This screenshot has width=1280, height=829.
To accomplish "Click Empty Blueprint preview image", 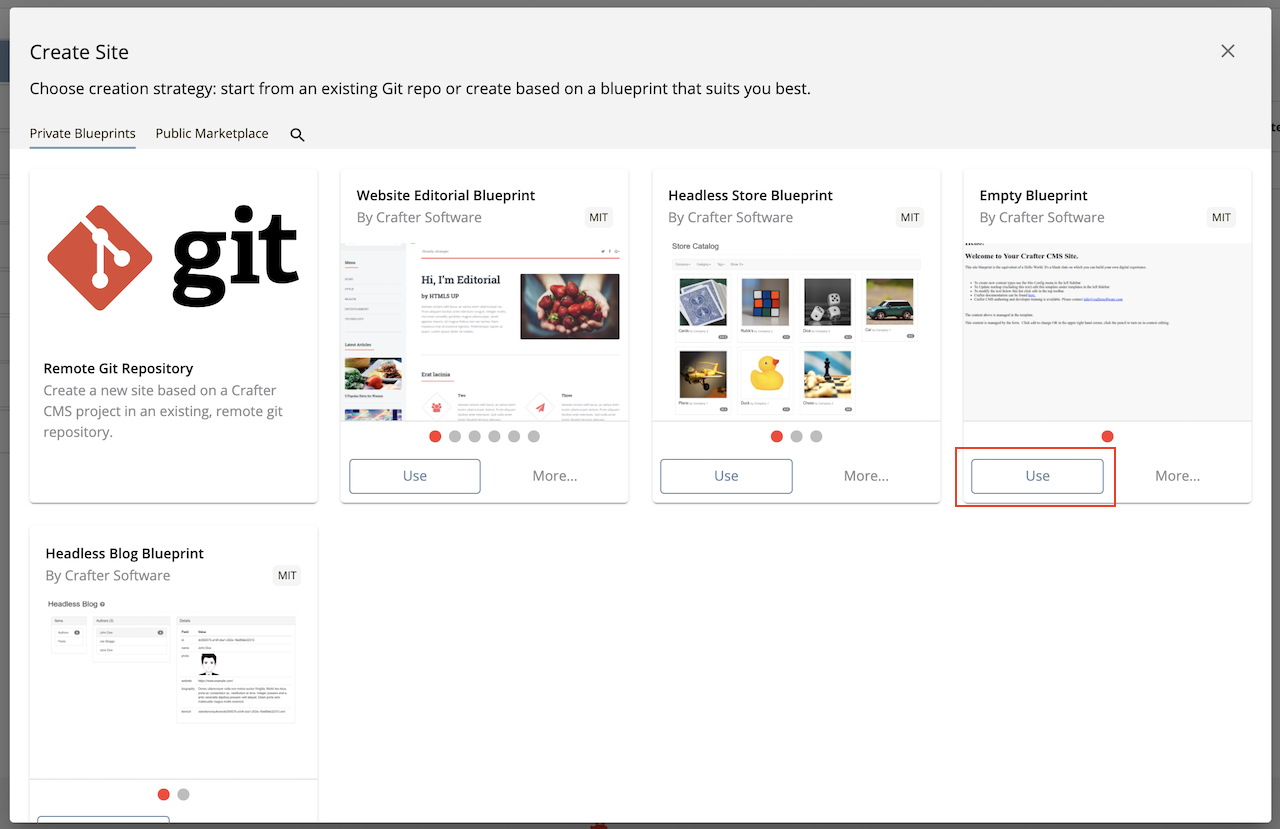I will pos(1108,331).
